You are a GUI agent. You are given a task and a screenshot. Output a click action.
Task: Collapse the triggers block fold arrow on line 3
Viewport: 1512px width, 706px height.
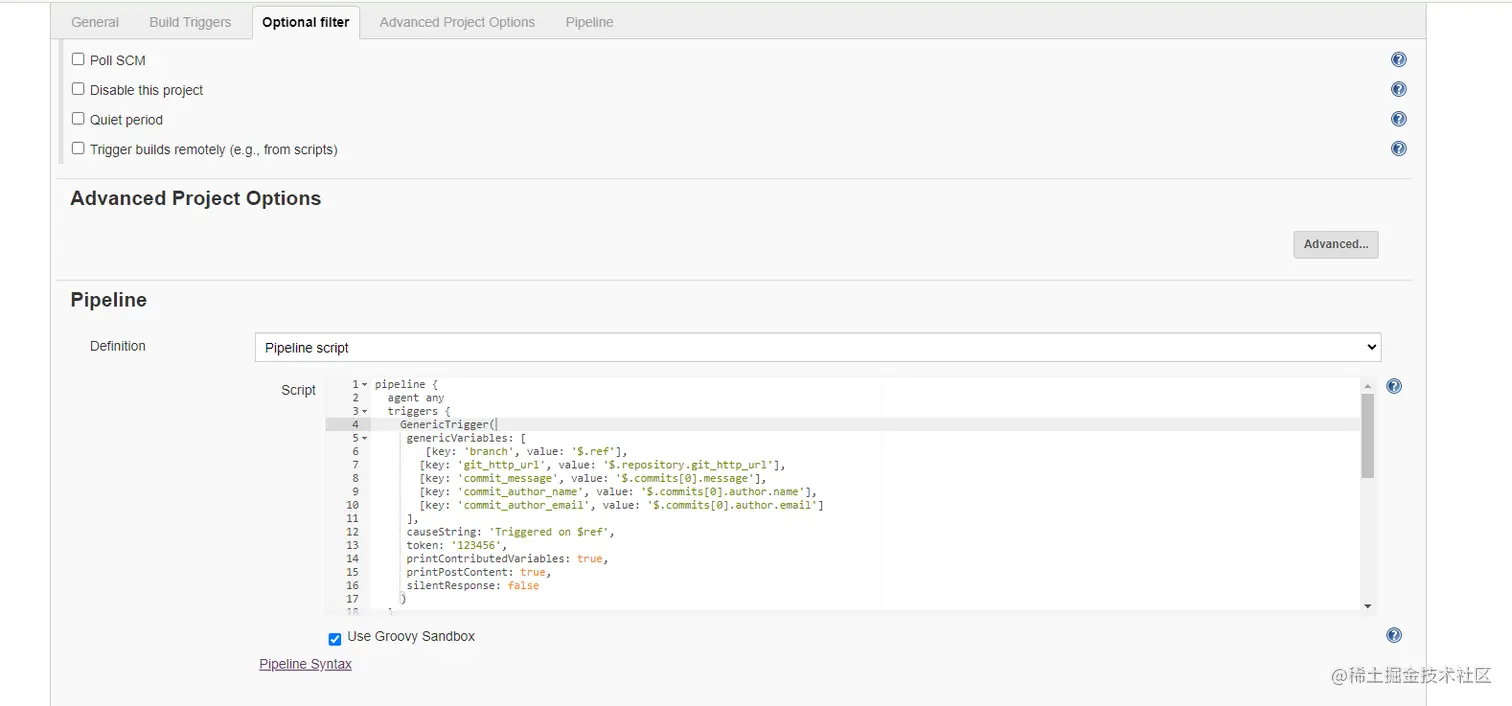pos(365,411)
